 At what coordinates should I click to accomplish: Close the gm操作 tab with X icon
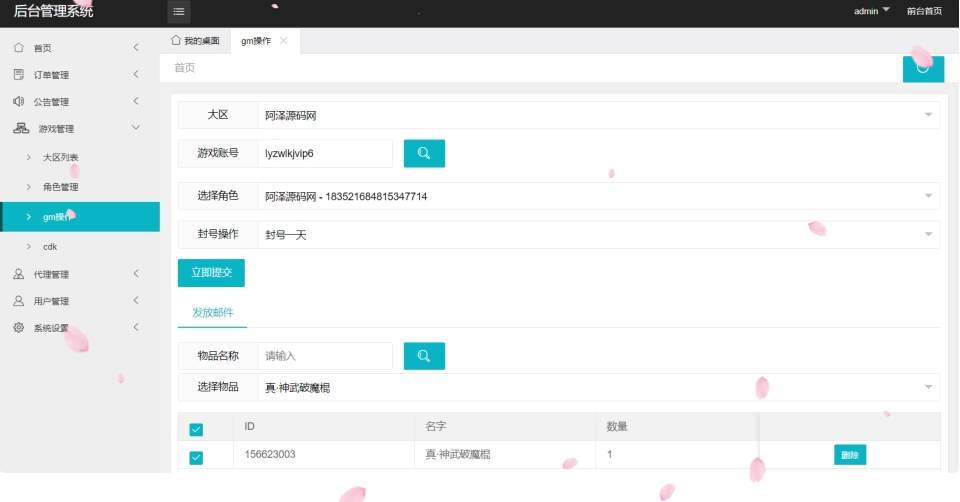pos(284,40)
